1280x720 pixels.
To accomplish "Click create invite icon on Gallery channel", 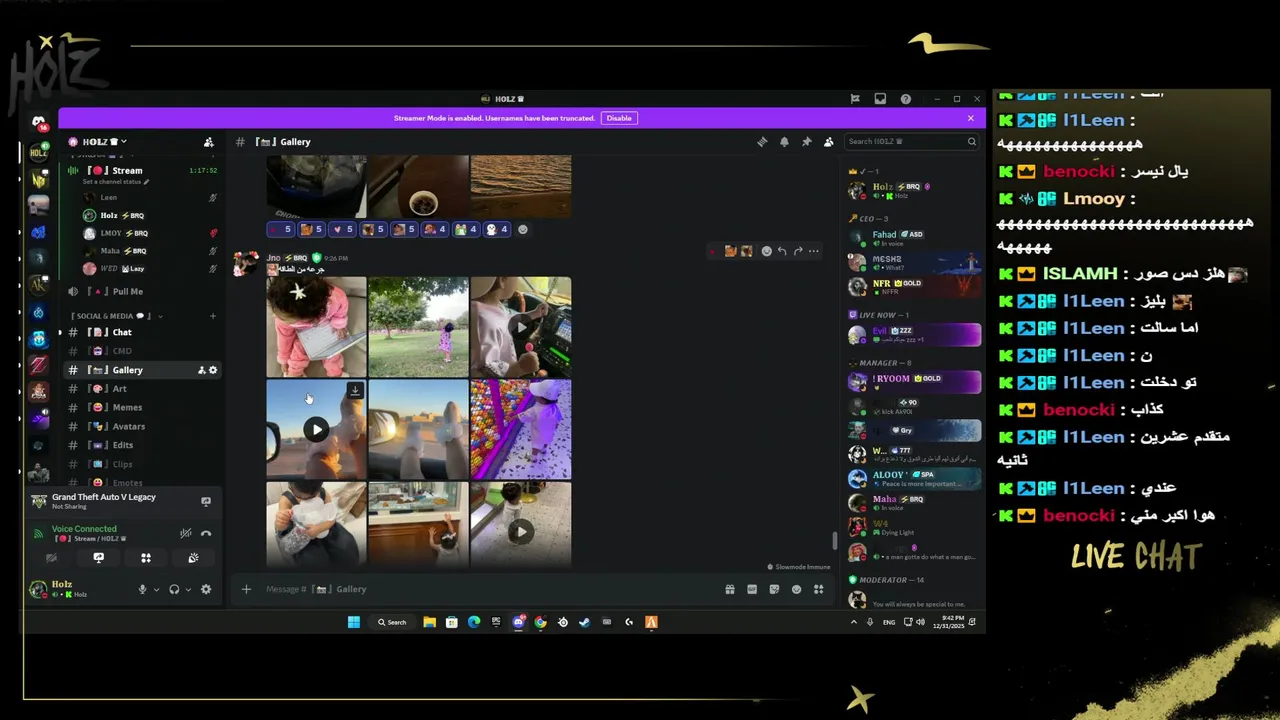I will (x=202, y=370).
